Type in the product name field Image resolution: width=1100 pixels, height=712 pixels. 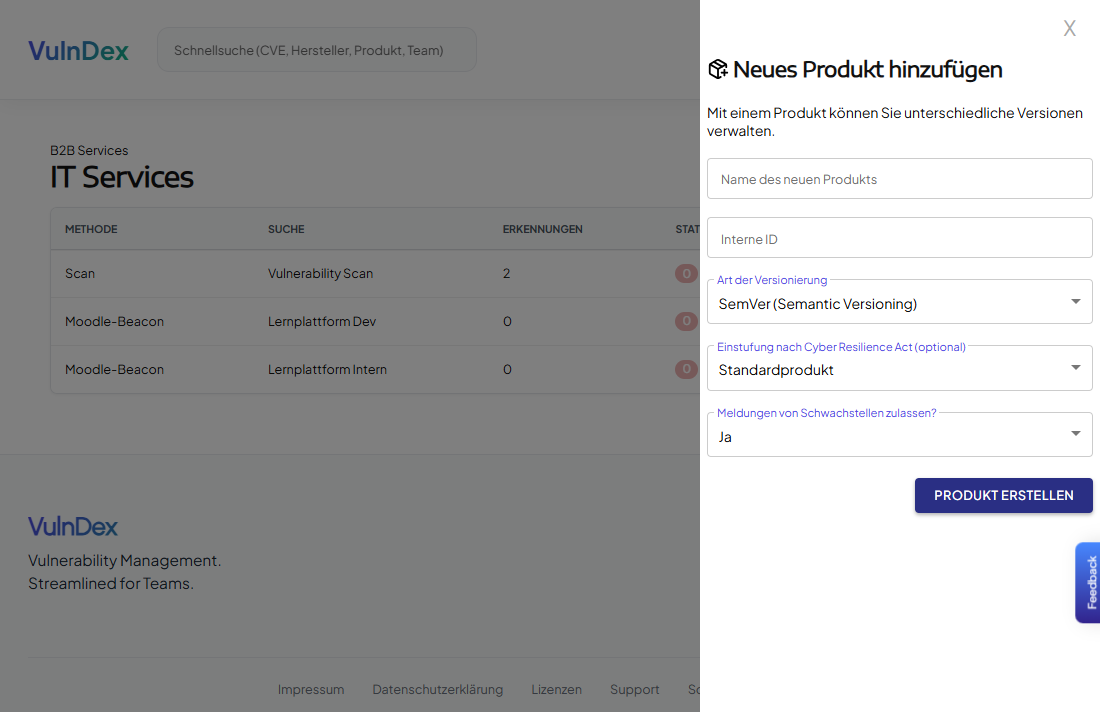click(x=899, y=179)
